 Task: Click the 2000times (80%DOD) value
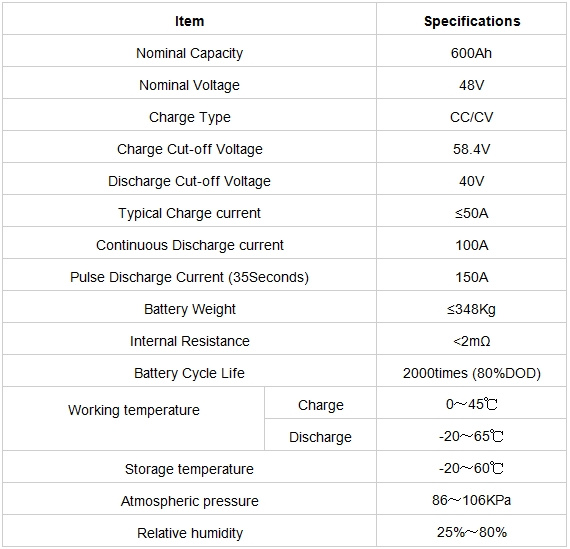(x=472, y=373)
